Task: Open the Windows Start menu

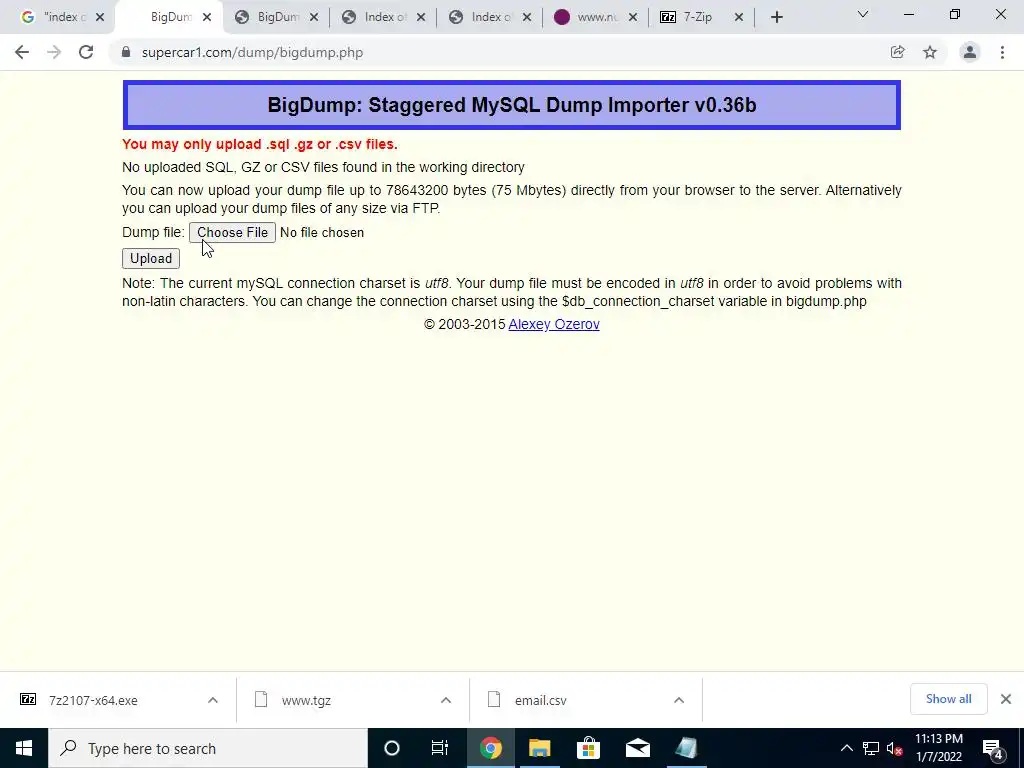Action: click(x=24, y=748)
